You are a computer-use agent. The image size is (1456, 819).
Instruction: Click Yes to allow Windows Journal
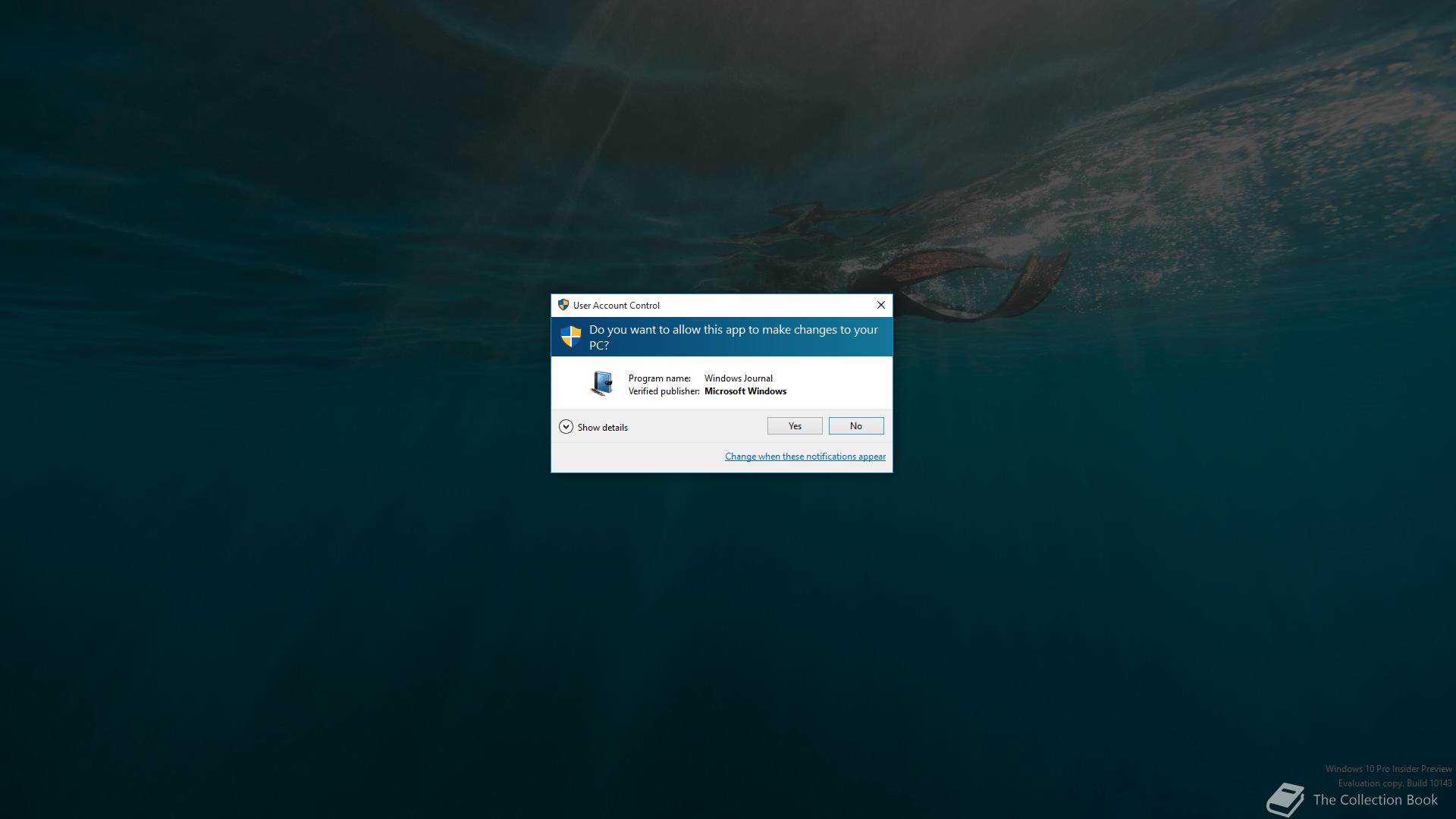795,426
